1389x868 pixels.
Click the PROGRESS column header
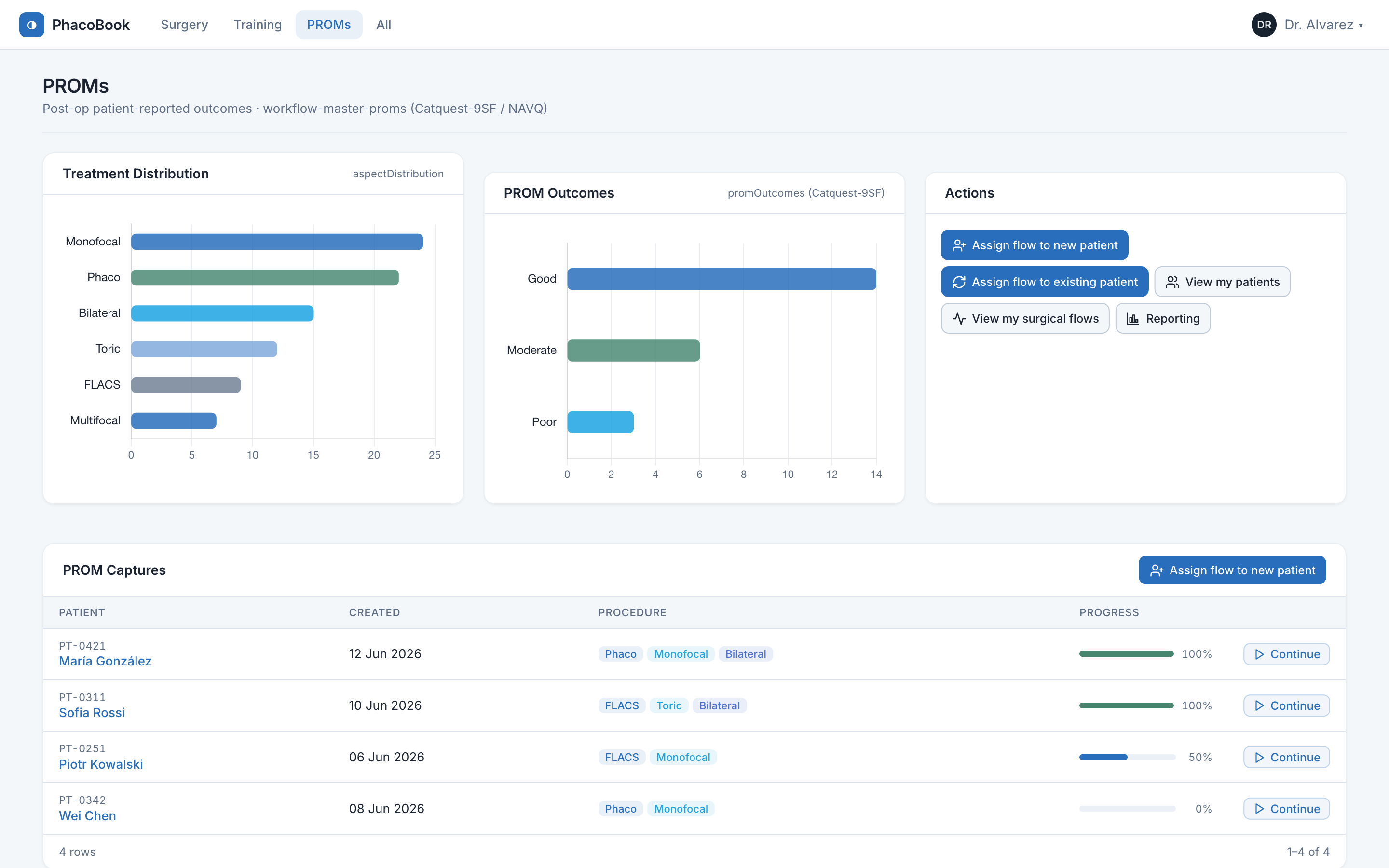(1109, 612)
